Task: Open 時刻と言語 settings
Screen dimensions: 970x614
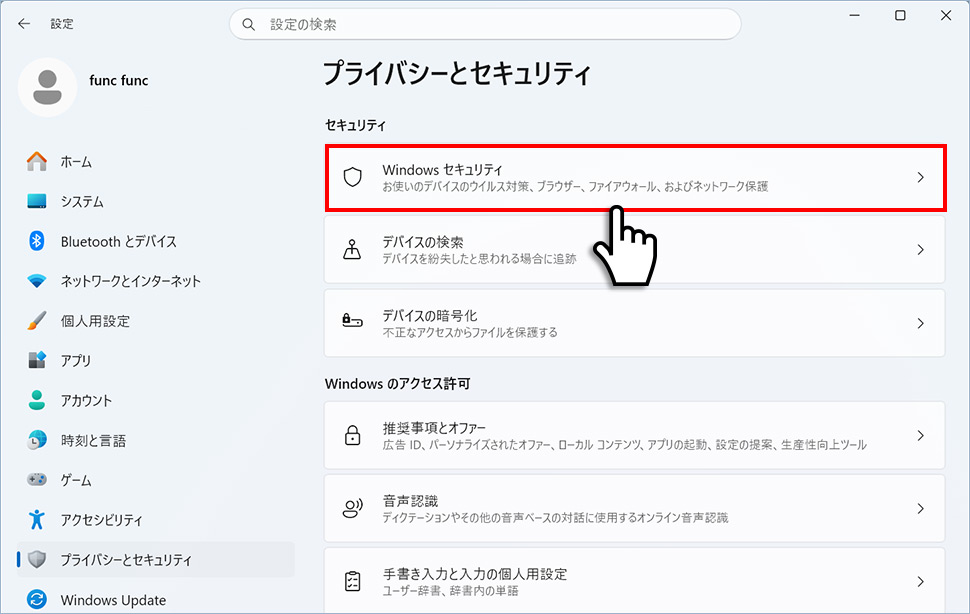Action: (155, 440)
